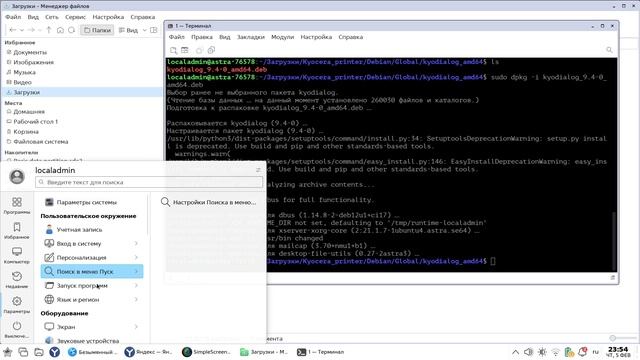Click the search icon in terminal toolbar
The height and width of the screenshot is (360, 640).
609,50
